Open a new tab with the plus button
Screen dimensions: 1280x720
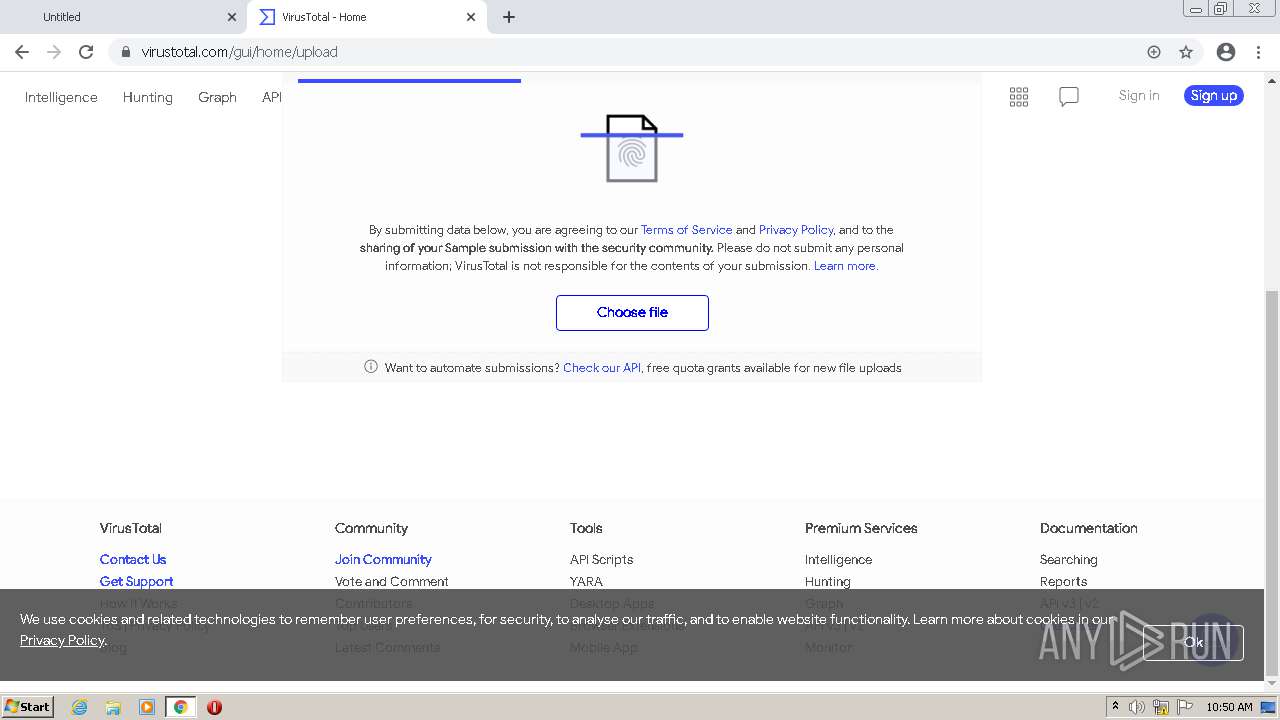point(509,17)
